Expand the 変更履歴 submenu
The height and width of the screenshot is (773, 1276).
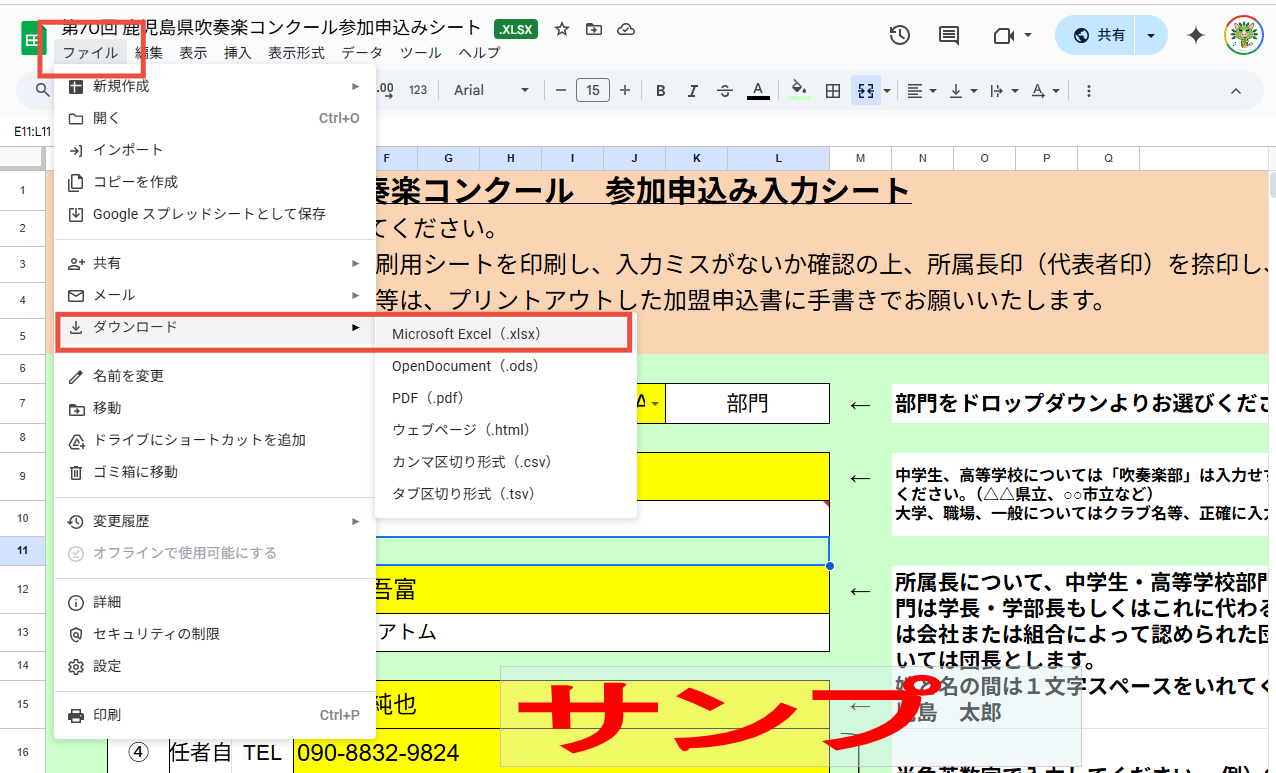coord(214,521)
